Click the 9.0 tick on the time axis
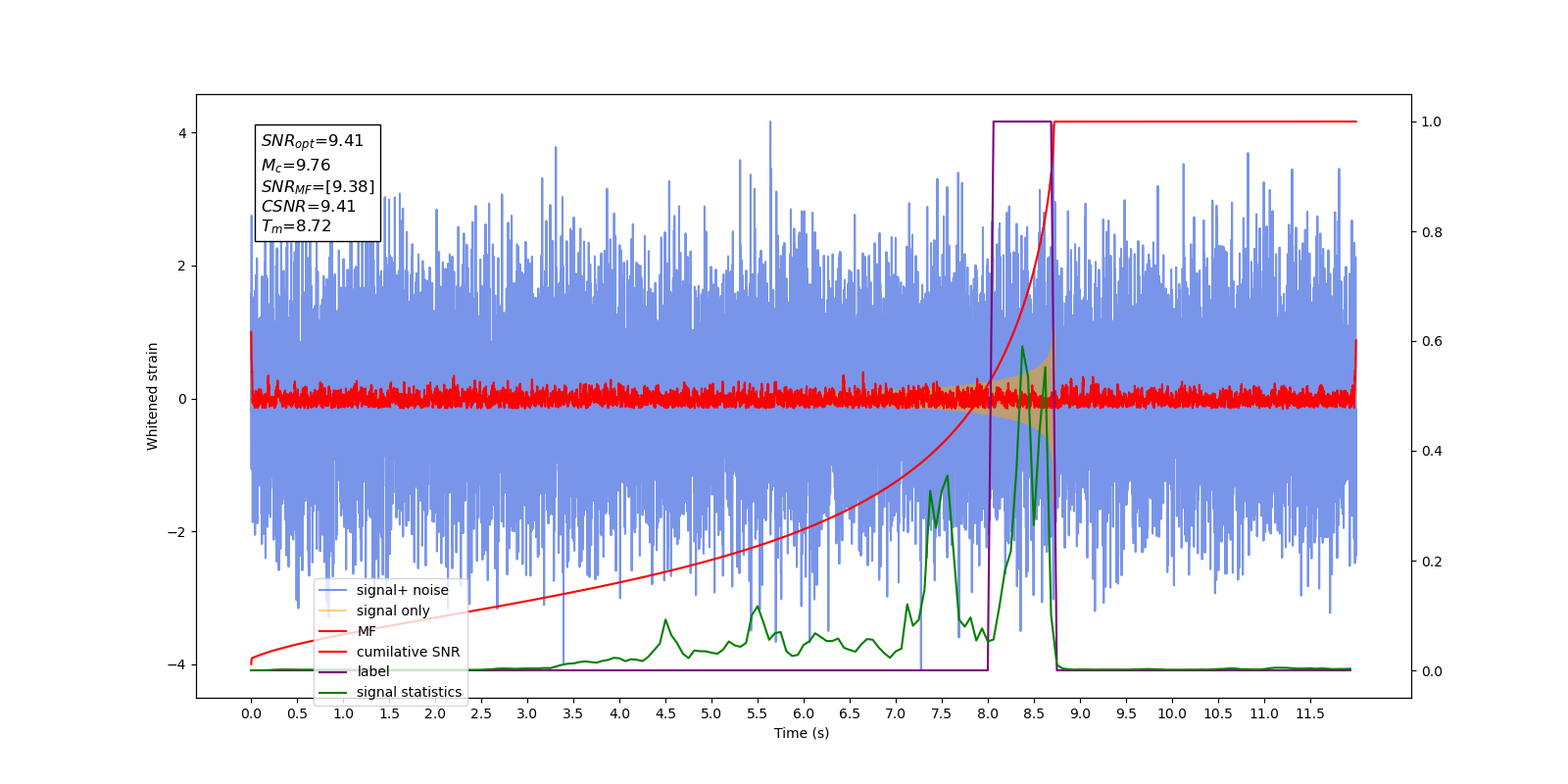Image resolution: width=1568 pixels, height=784 pixels. [1080, 713]
